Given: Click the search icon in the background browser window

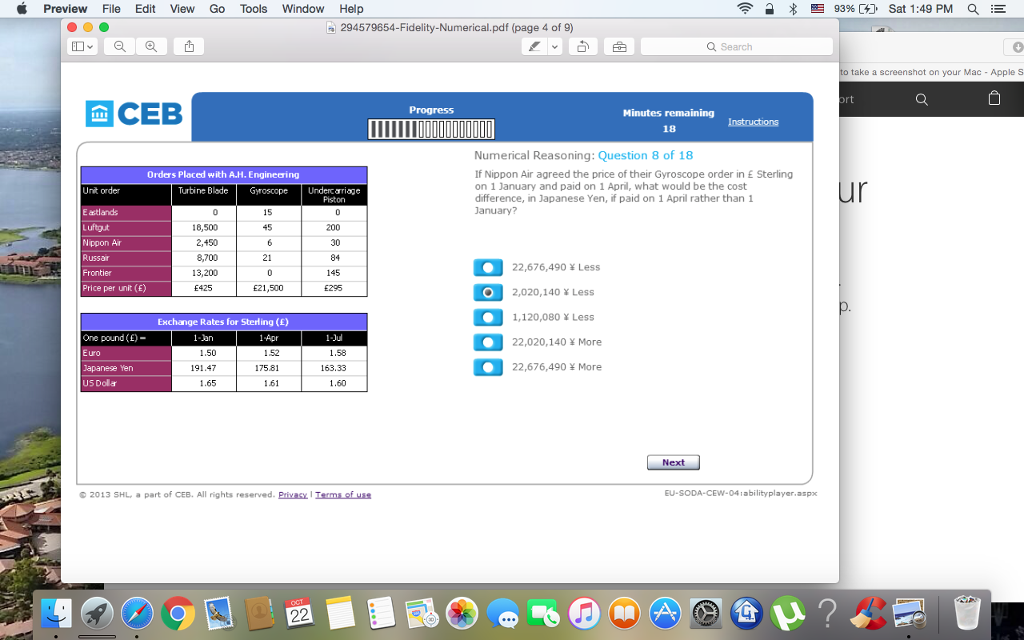Looking at the screenshot, I should point(921,99).
